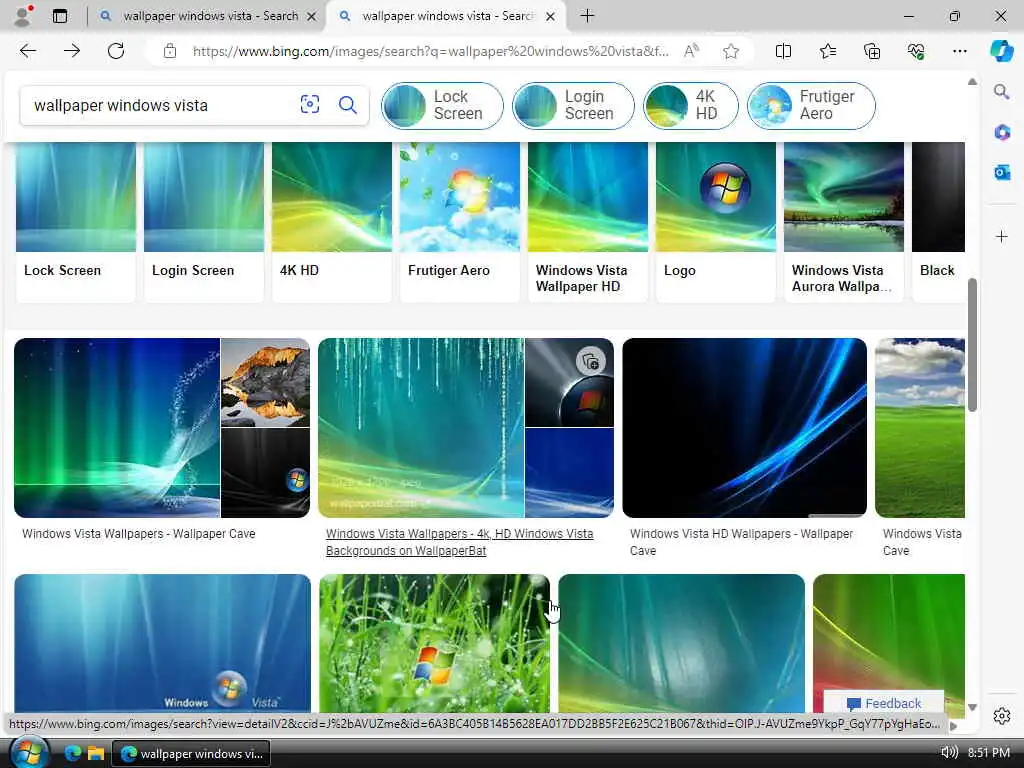Click the page vertical scrollbar thumb
Image resolution: width=1024 pixels, height=768 pixels.
click(972, 345)
